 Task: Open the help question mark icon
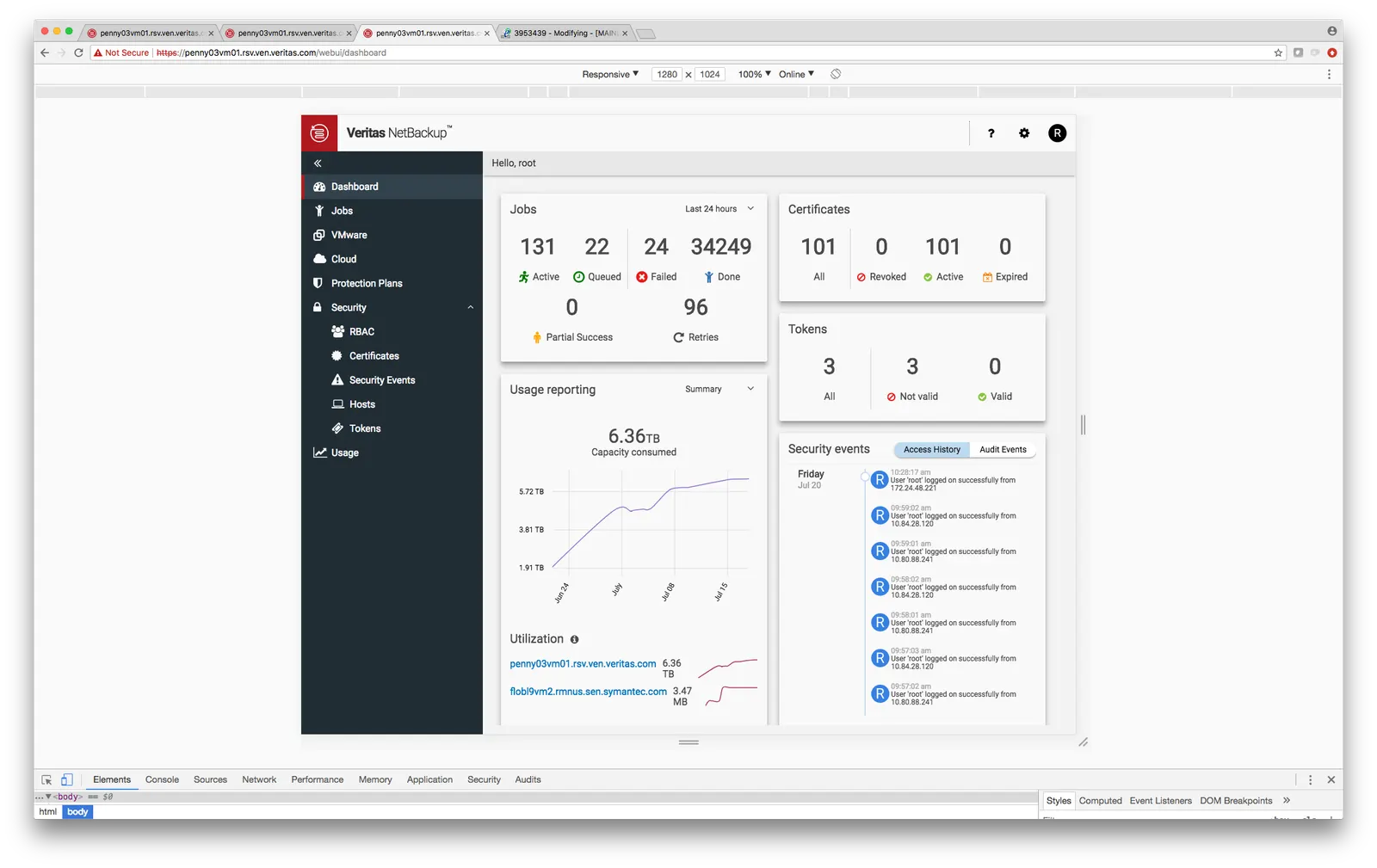click(991, 133)
